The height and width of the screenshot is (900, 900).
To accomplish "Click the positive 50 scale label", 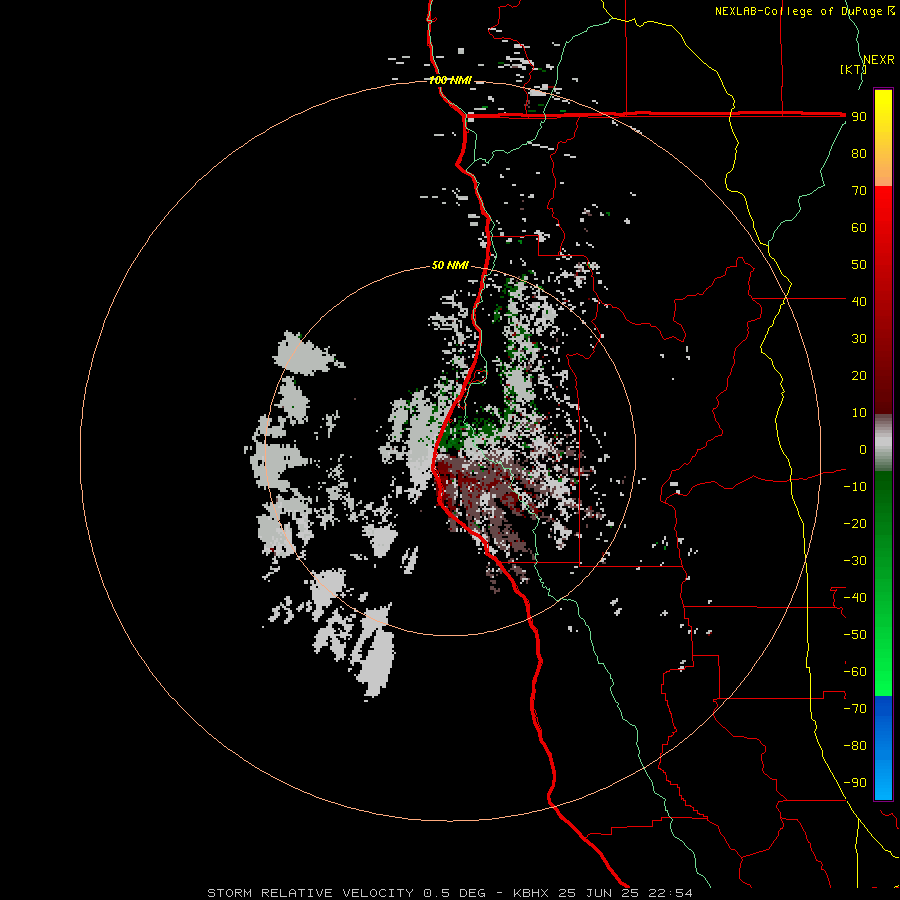I will (859, 265).
